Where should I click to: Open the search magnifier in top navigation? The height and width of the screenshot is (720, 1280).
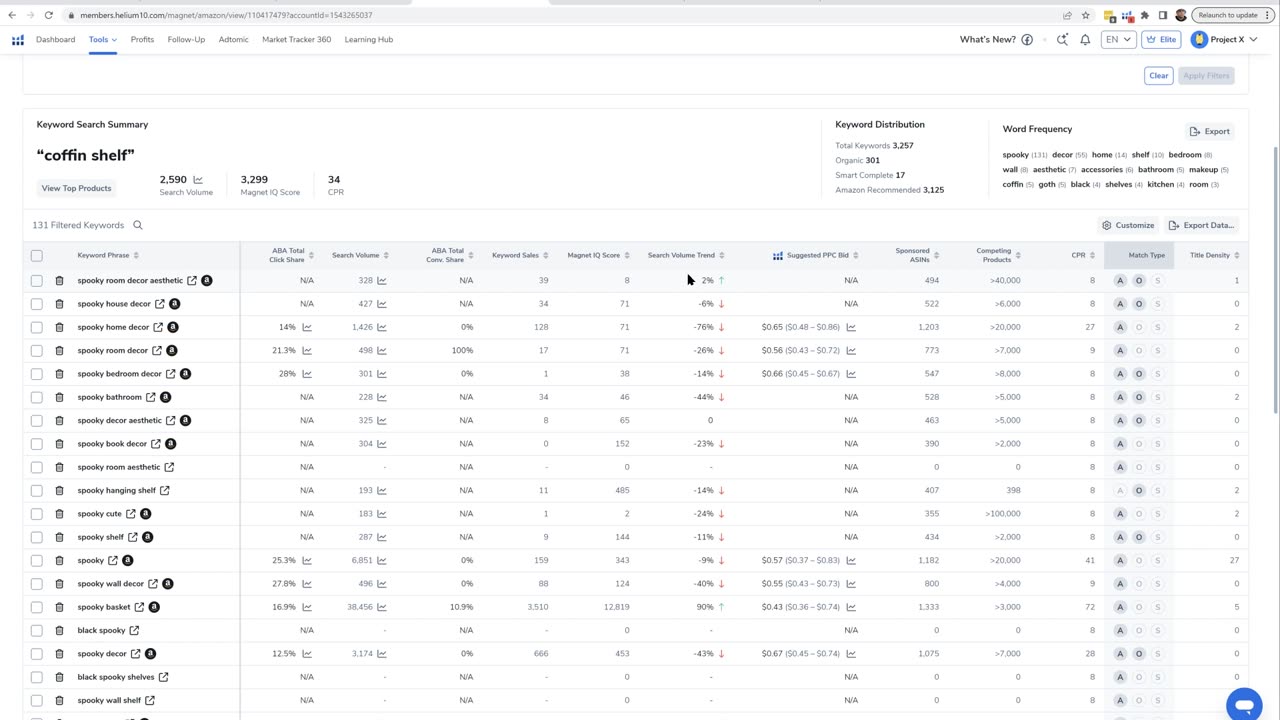click(1062, 40)
